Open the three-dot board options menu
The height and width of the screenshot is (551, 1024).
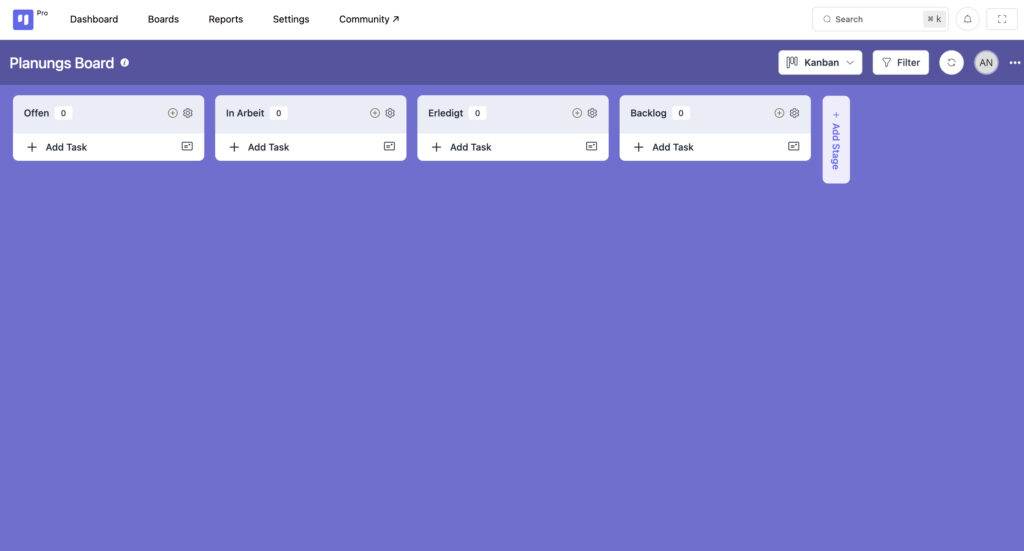click(1014, 63)
